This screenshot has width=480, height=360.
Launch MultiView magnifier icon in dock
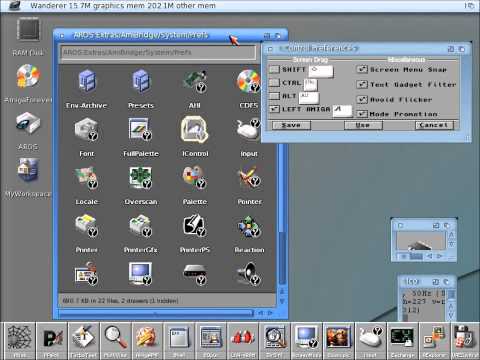coord(115,340)
